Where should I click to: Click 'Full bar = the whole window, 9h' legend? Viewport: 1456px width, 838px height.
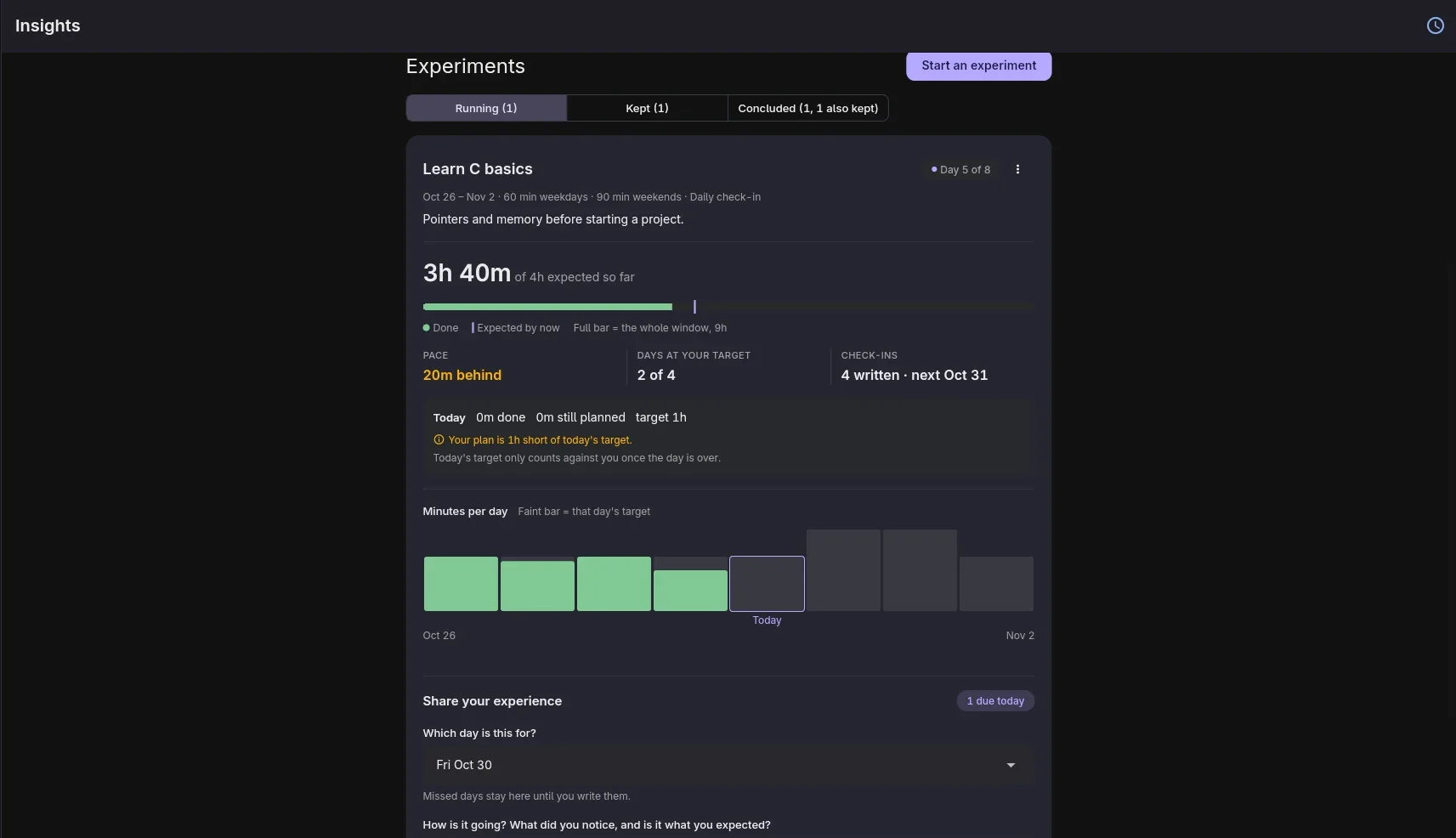click(x=650, y=328)
